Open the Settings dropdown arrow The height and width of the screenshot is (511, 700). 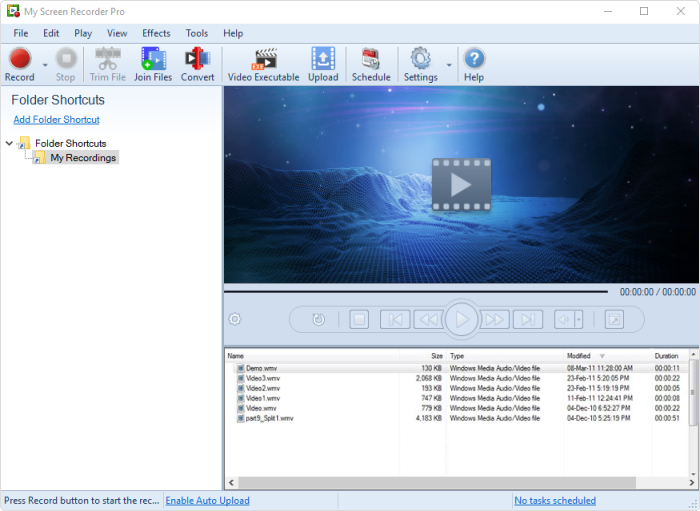[448, 66]
